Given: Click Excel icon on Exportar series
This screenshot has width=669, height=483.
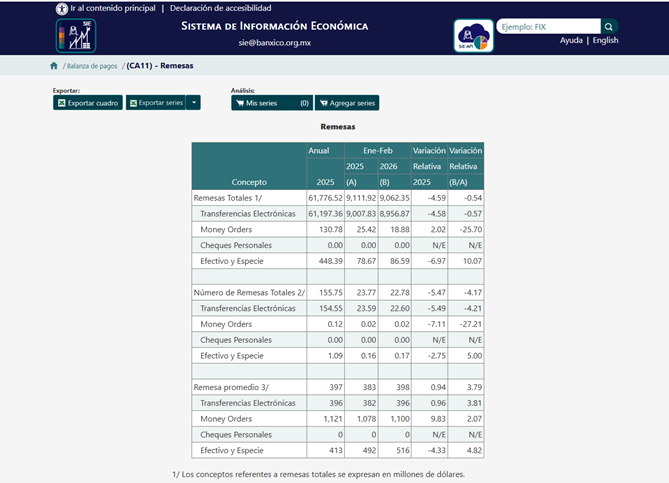Looking at the screenshot, I should [x=133, y=103].
